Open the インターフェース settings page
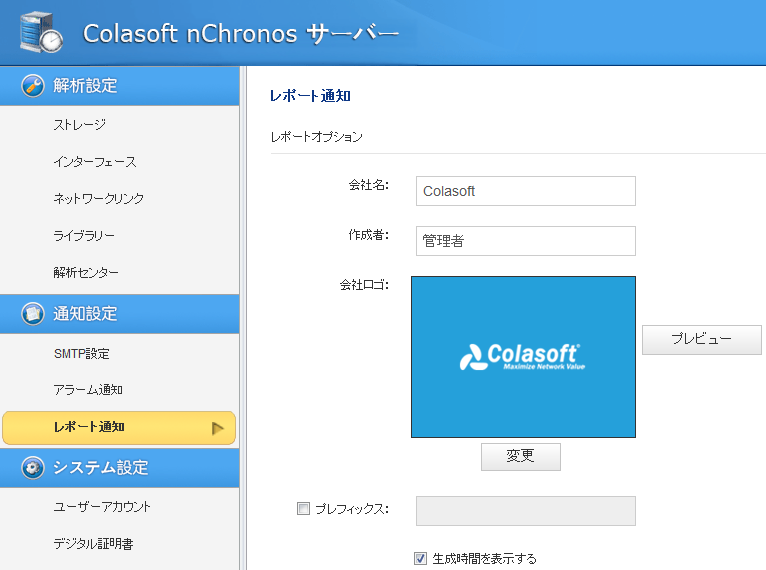Image resolution: width=766 pixels, height=570 pixels. coord(95,162)
